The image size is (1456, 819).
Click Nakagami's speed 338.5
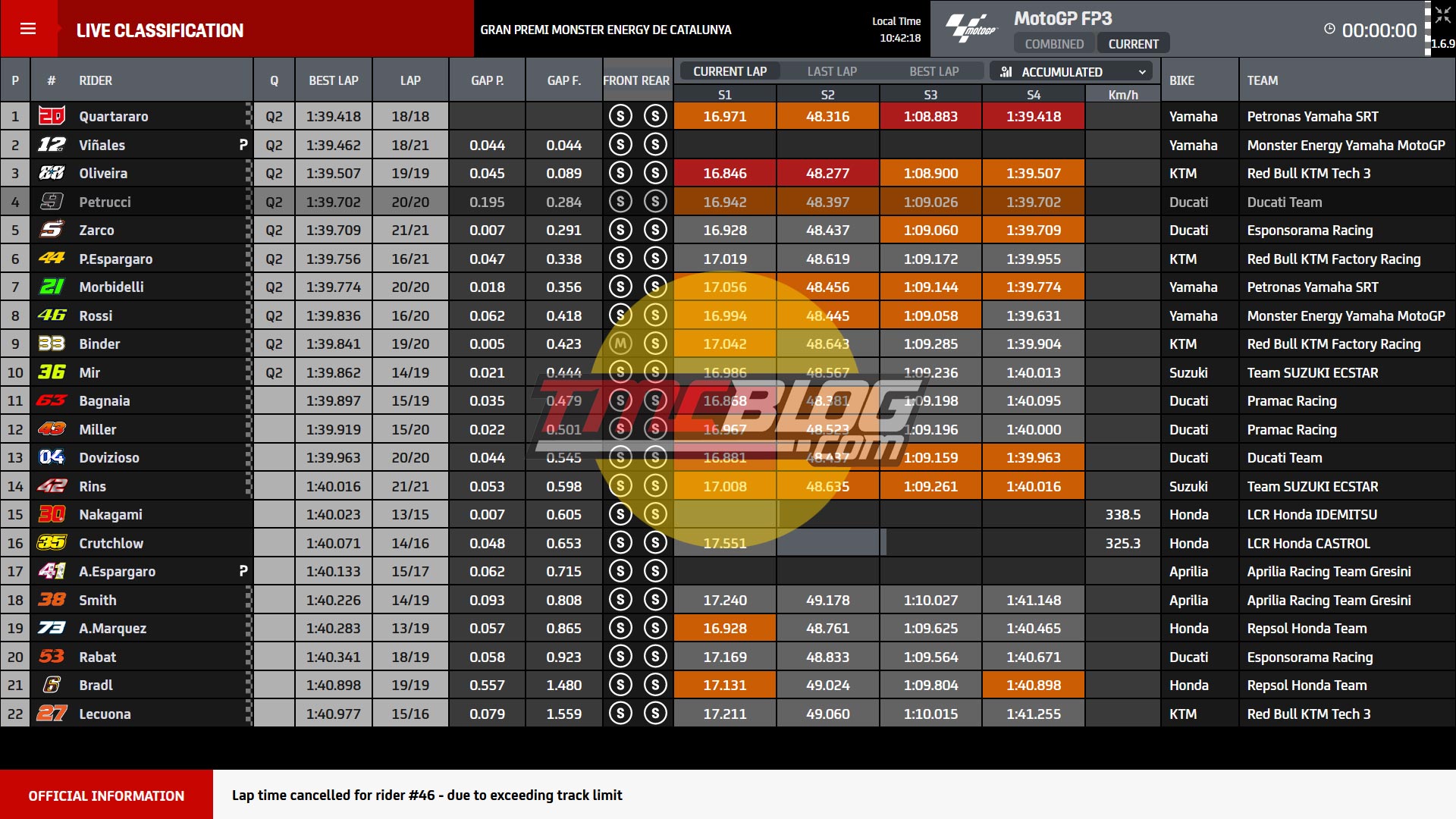[x=1123, y=514]
